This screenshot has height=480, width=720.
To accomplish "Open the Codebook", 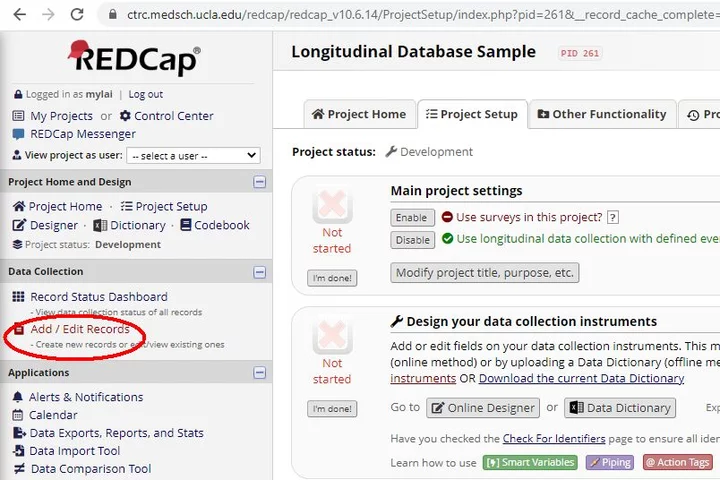I will [222, 225].
